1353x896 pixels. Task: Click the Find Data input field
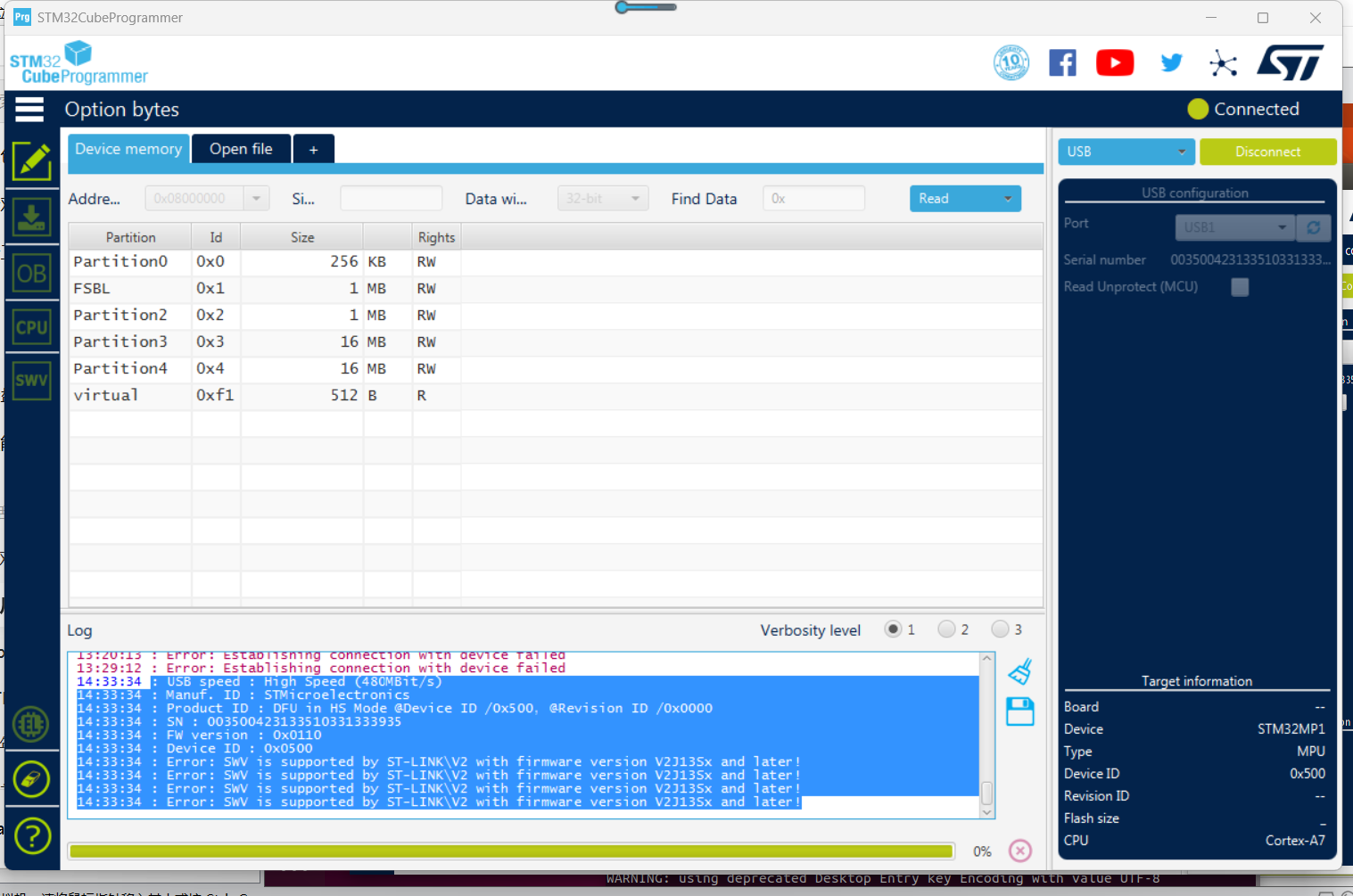click(x=813, y=199)
